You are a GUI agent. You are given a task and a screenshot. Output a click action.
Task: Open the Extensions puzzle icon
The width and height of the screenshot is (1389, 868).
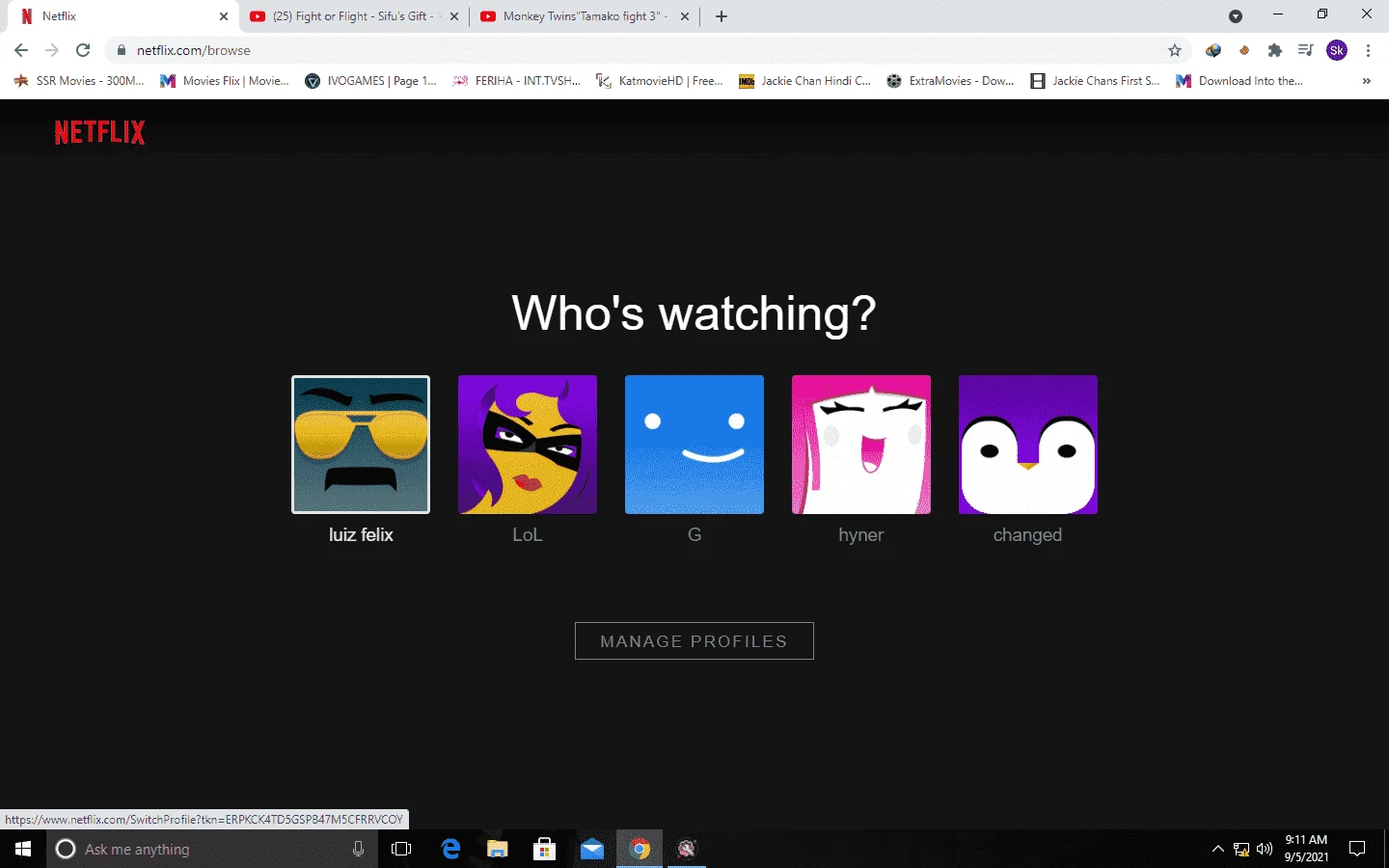coord(1275,50)
